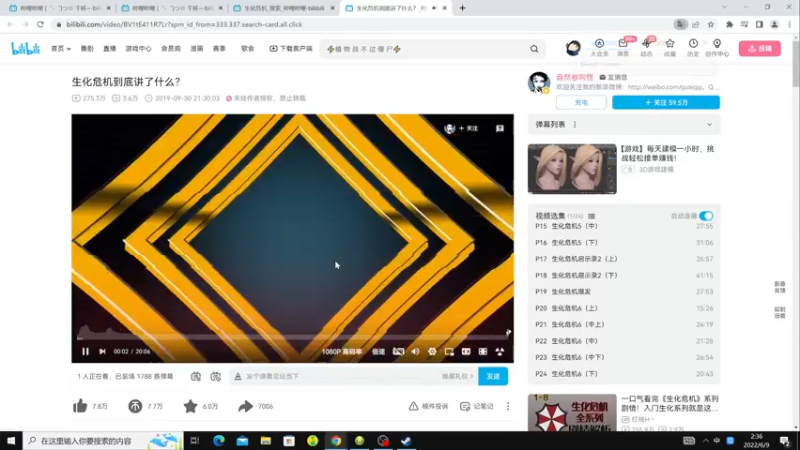Open the playback speed 倍速 menu
800x450 pixels.
(x=378, y=352)
